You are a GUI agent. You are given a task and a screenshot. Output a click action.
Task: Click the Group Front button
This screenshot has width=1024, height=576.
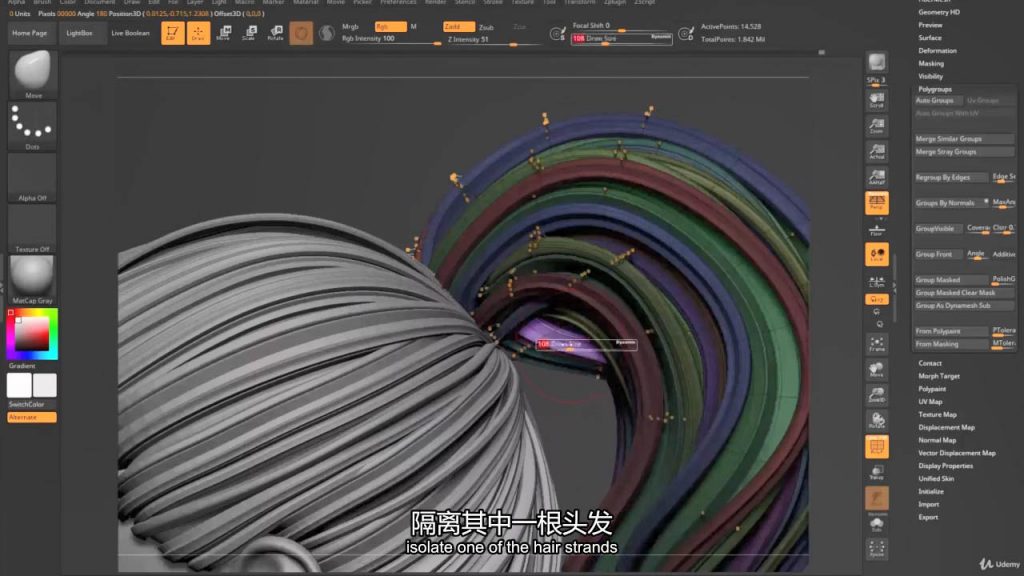click(x=938, y=255)
